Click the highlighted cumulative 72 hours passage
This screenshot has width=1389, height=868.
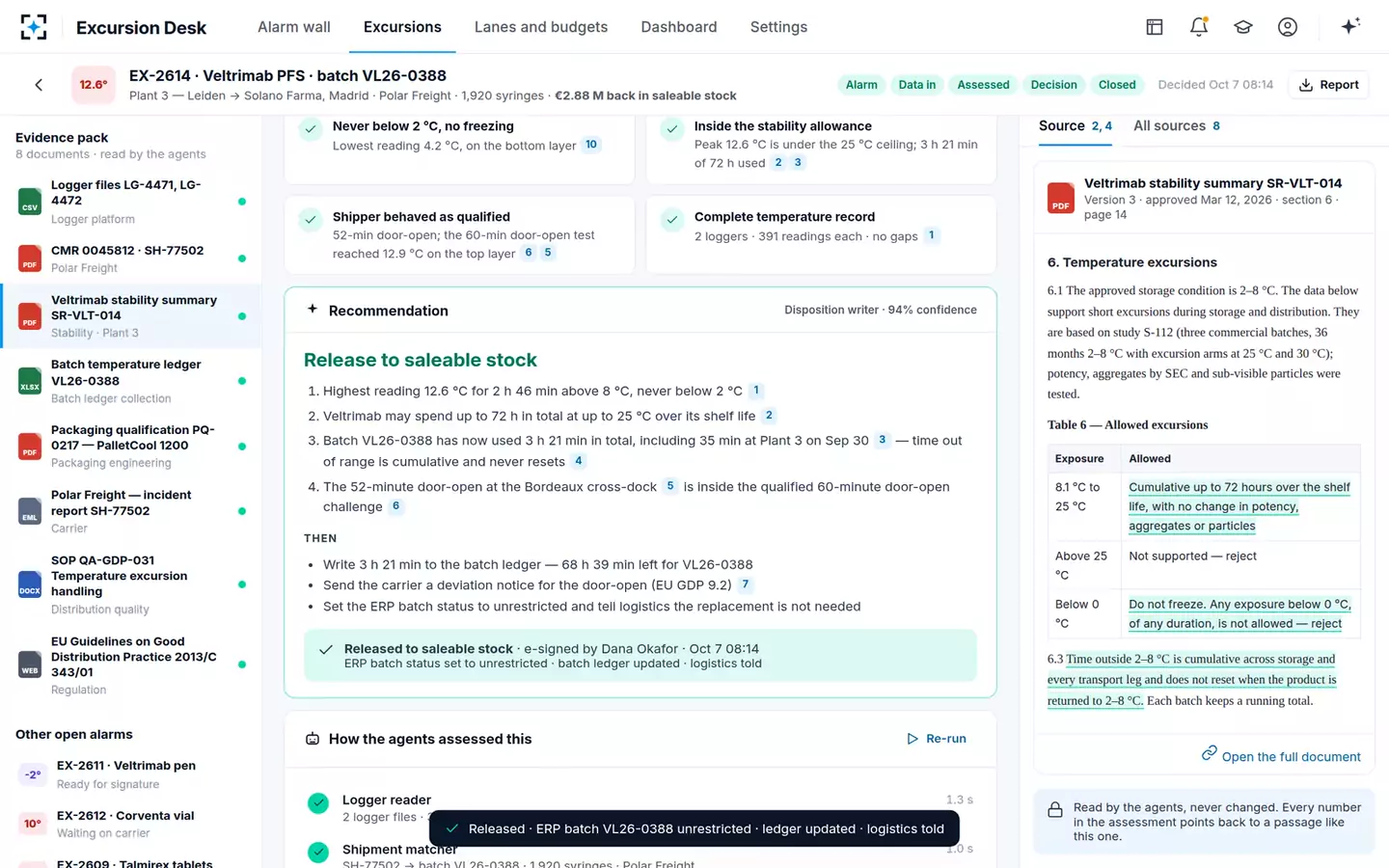pos(1239,506)
